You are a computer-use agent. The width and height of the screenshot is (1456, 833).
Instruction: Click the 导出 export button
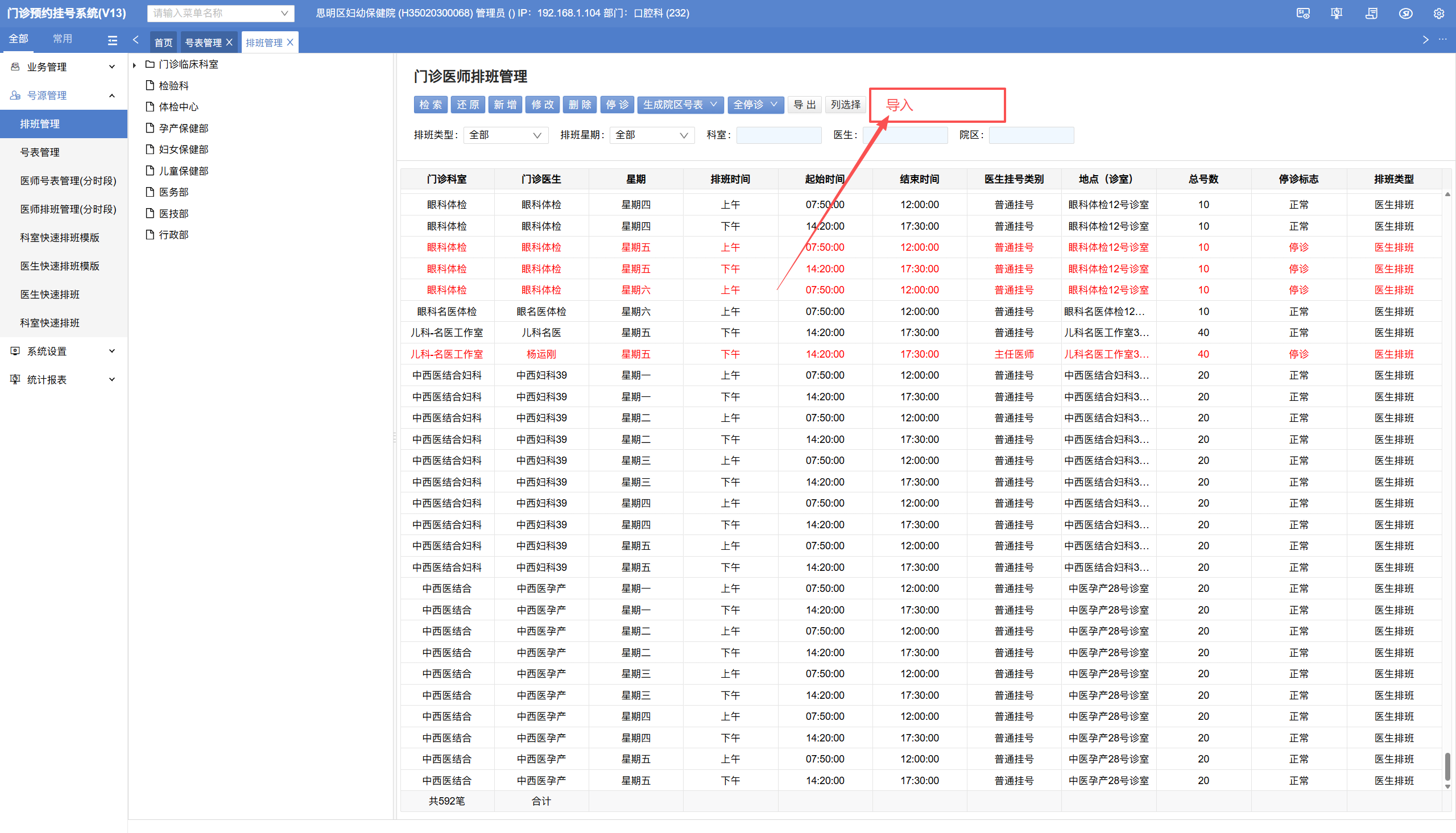pyautogui.click(x=804, y=105)
